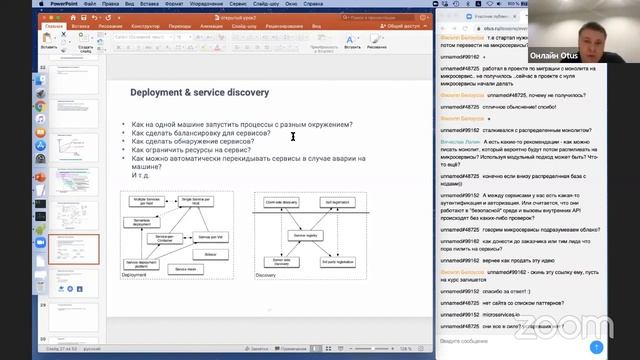Click the PowerPoint application menu
The image size is (640, 360).
(x=64, y=4)
